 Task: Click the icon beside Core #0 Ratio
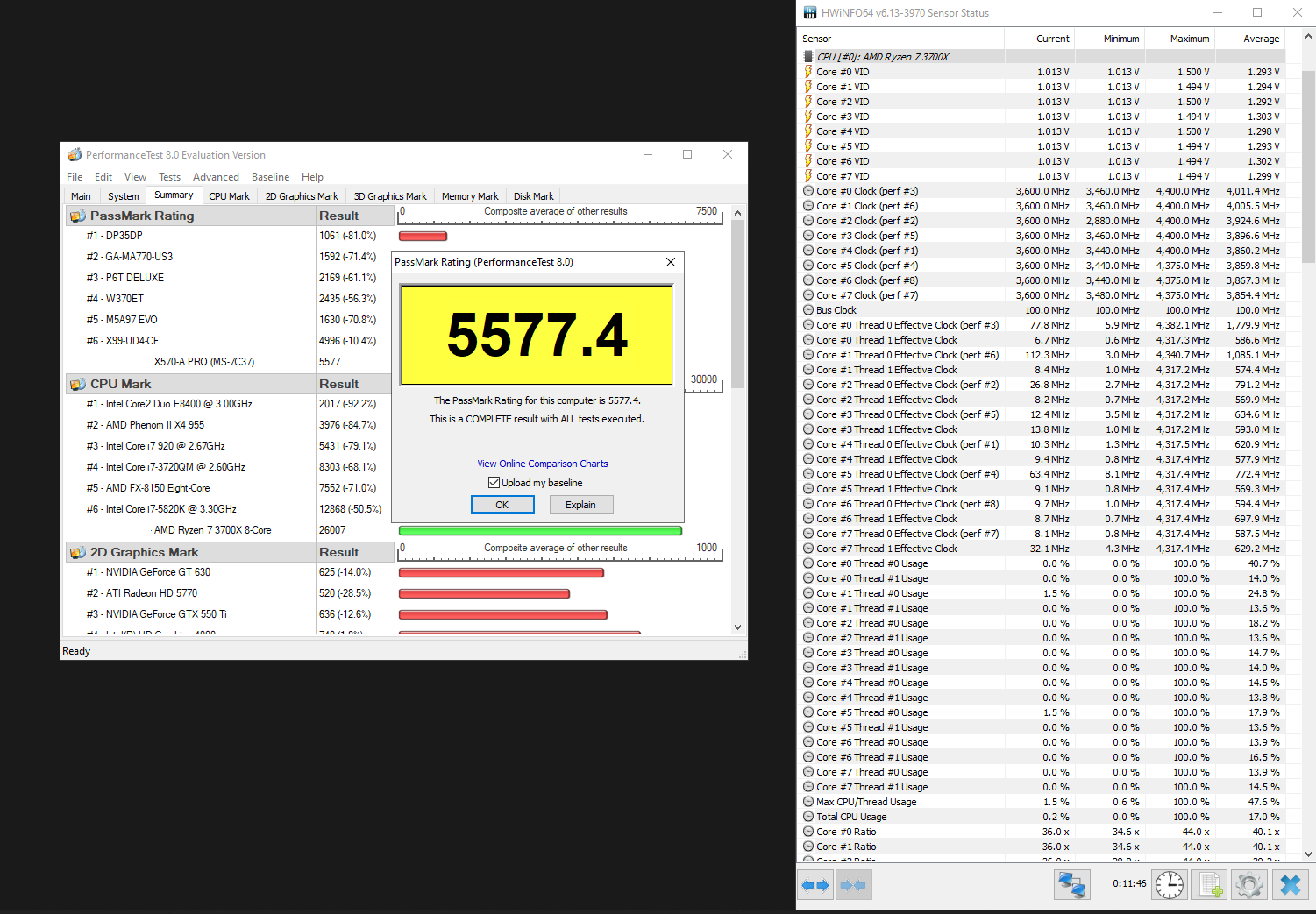point(808,832)
